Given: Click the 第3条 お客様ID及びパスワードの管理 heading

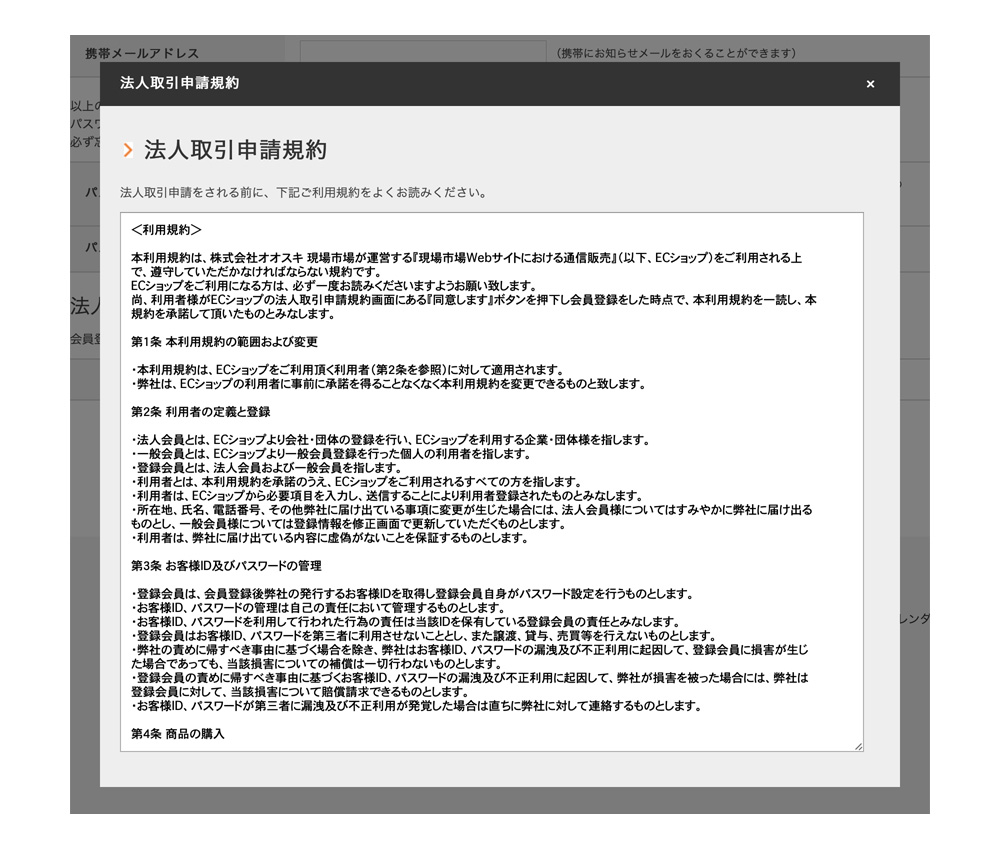Looking at the screenshot, I should tap(226, 566).
